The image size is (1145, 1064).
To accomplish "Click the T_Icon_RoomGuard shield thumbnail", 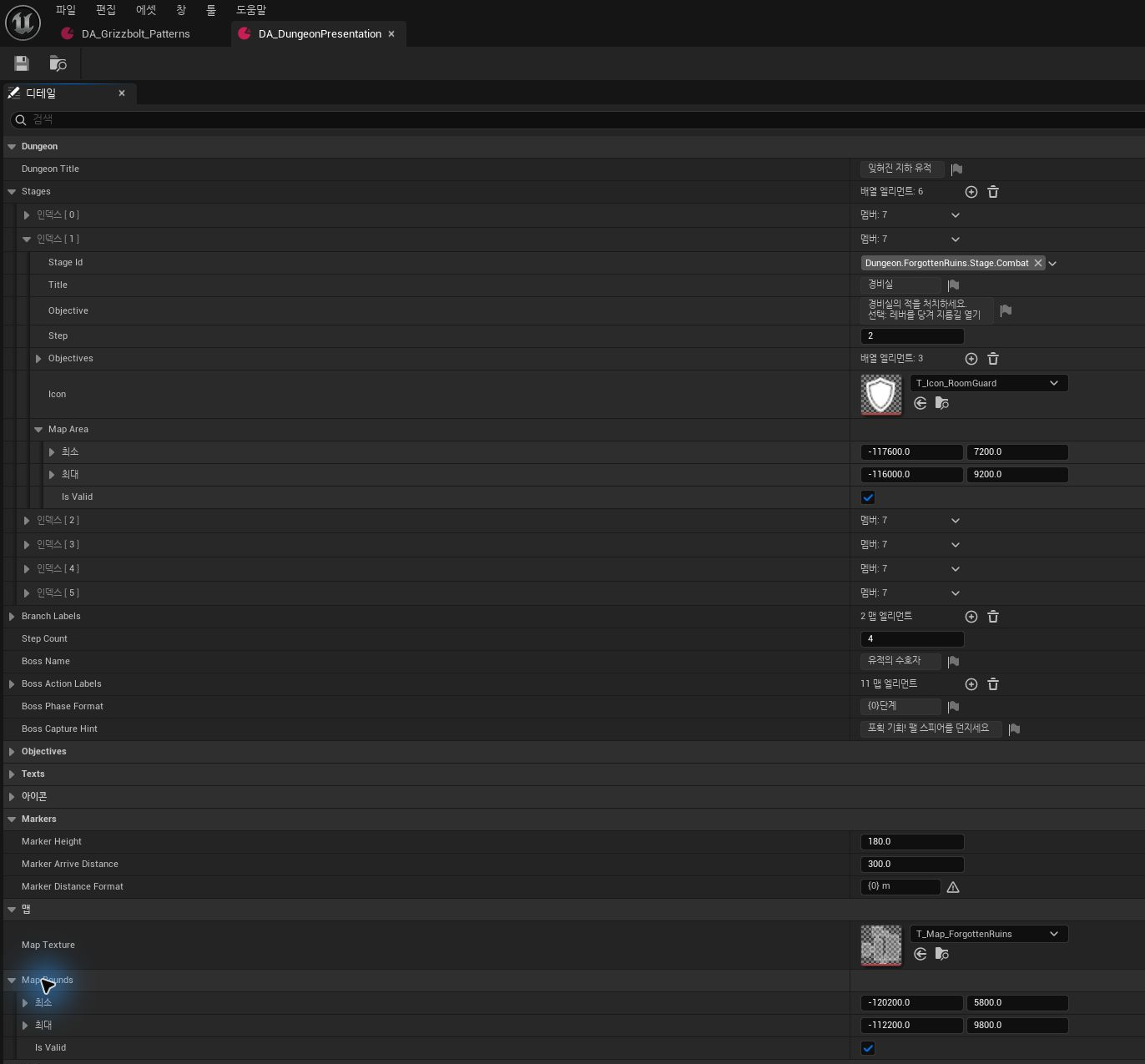I will [x=881, y=395].
